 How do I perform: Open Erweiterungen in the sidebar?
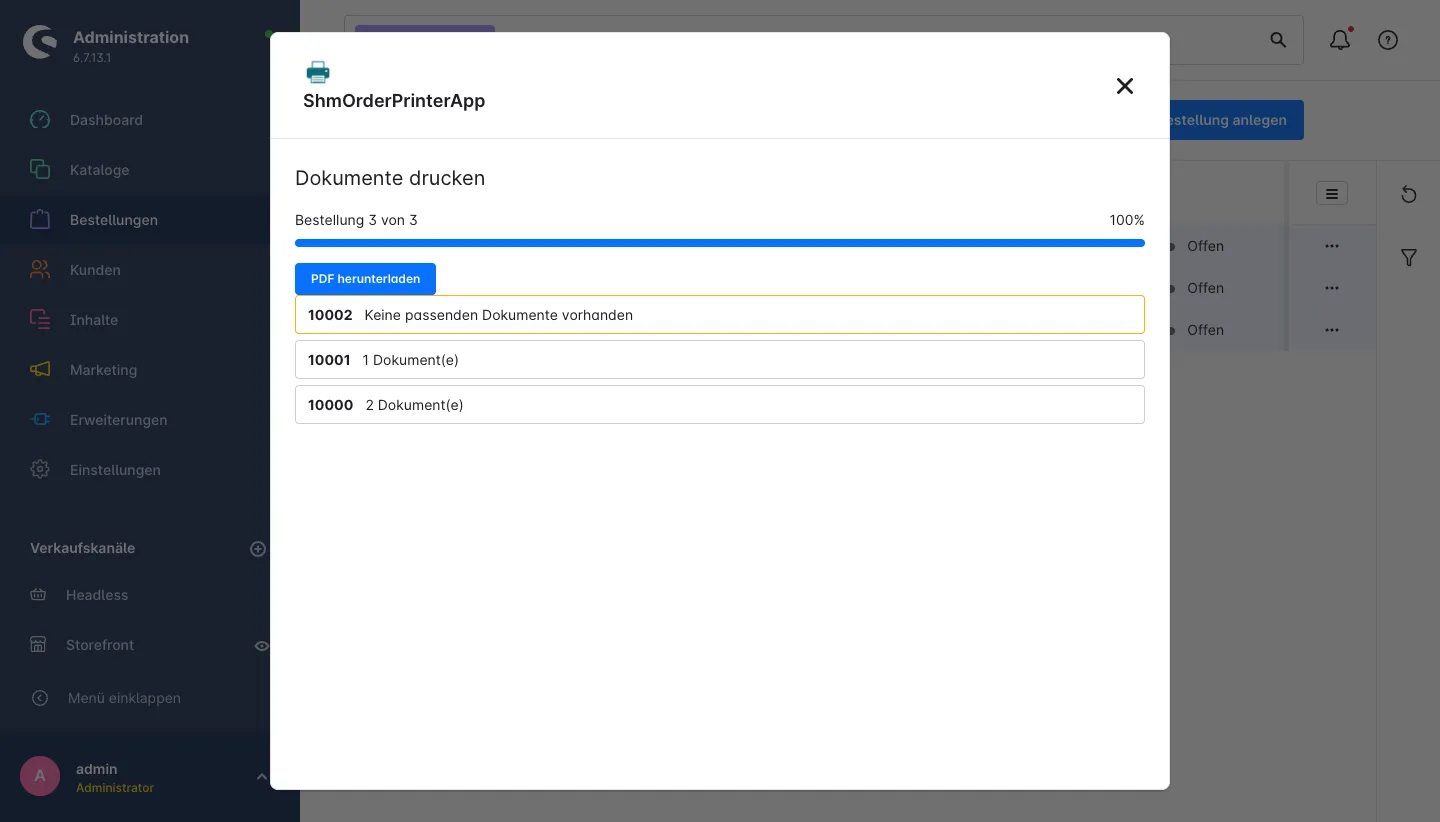coord(118,420)
